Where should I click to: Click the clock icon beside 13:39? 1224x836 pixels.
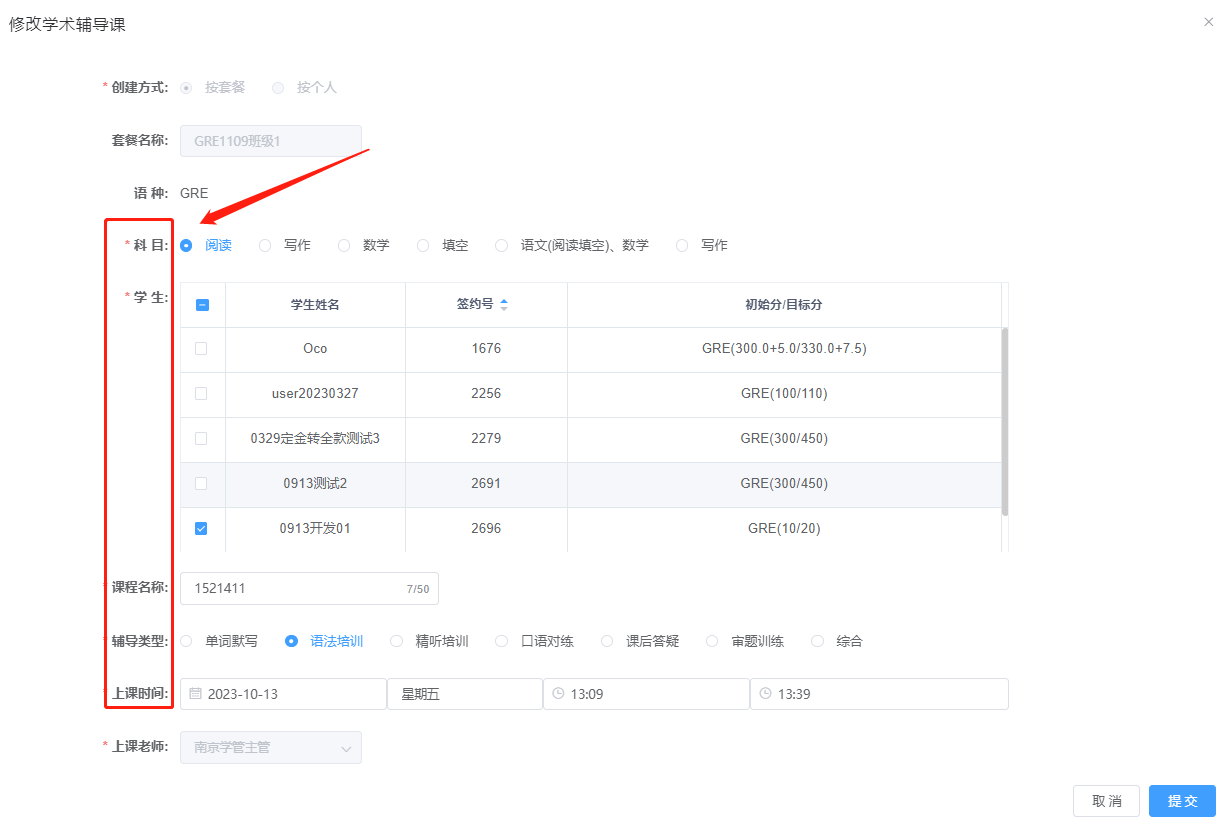pyautogui.click(x=765, y=694)
